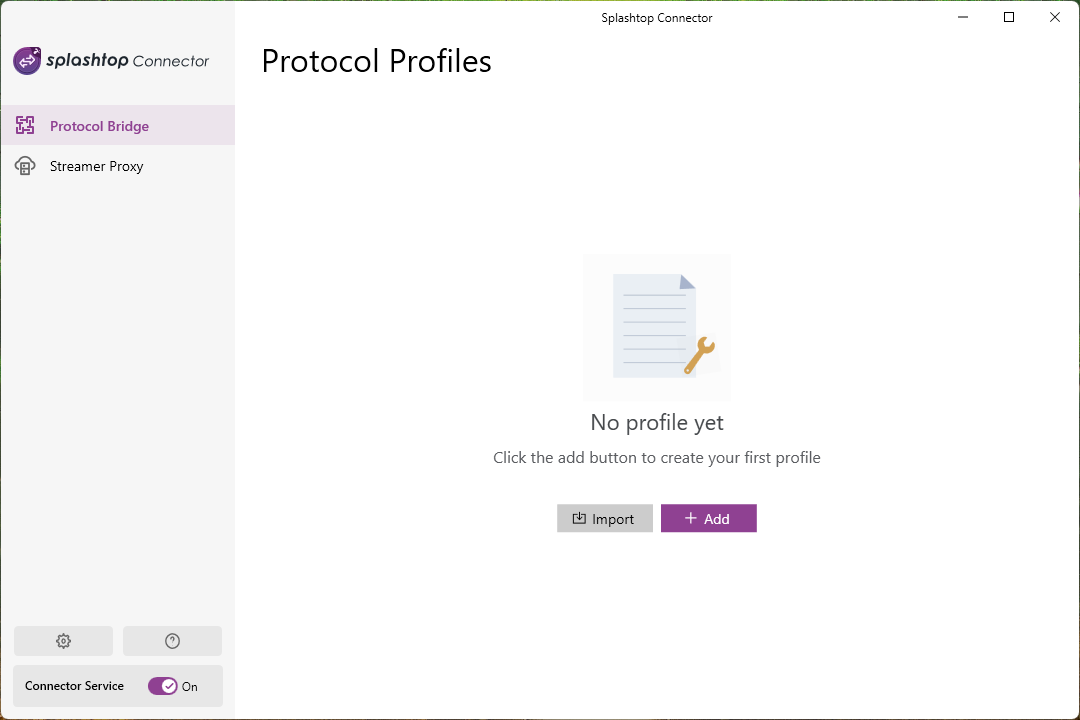1080x720 pixels.
Task: Click the create-first-profile hint text
Action: click(x=656, y=457)
